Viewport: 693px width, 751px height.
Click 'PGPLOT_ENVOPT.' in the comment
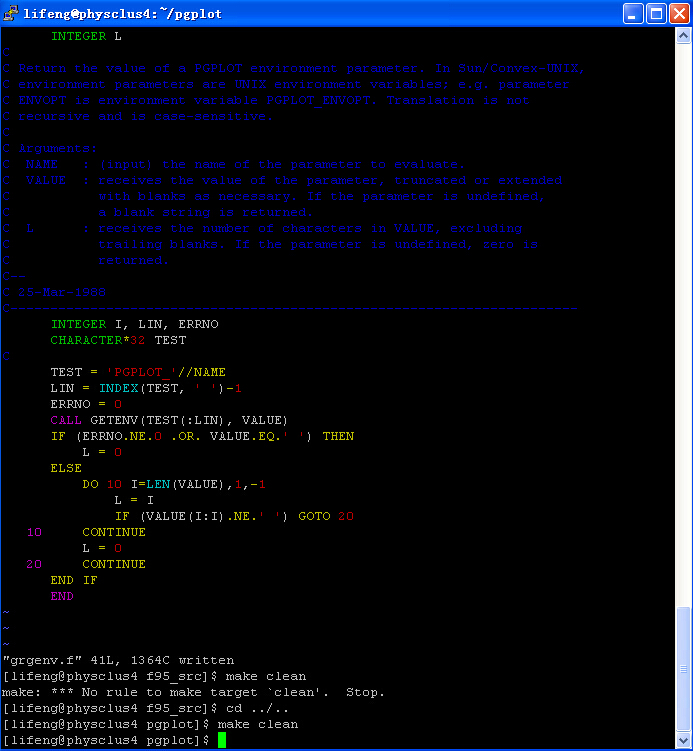(322, 101)
